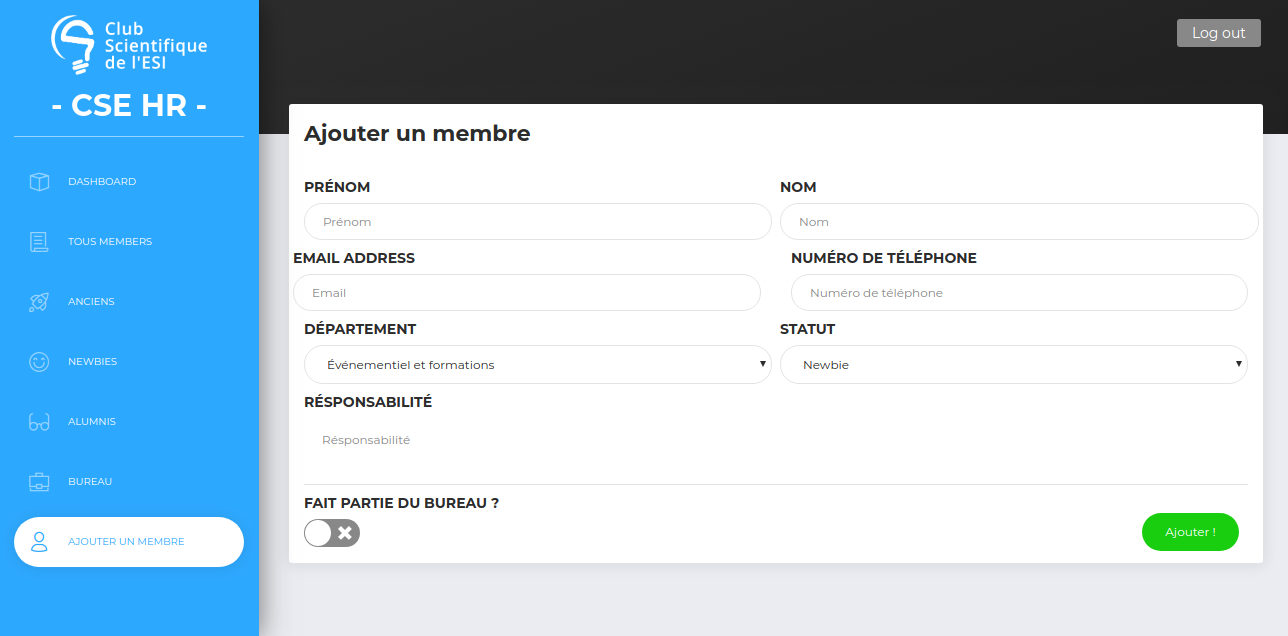Click the Dashboard cube icon
1288x636 pixels.
click(39, 182)
